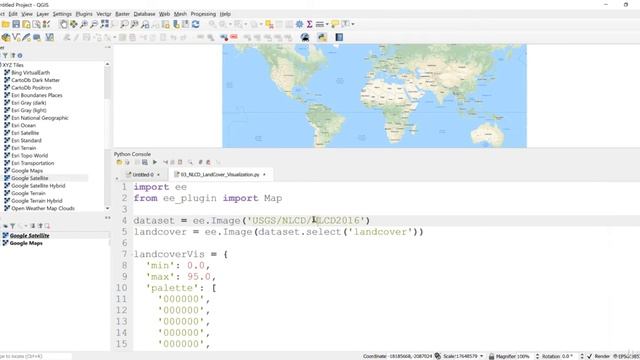The width and height of the screenshot is (640, 360).
Task: Select Google Satellite Hybrid tile
Action: [38, 186]
